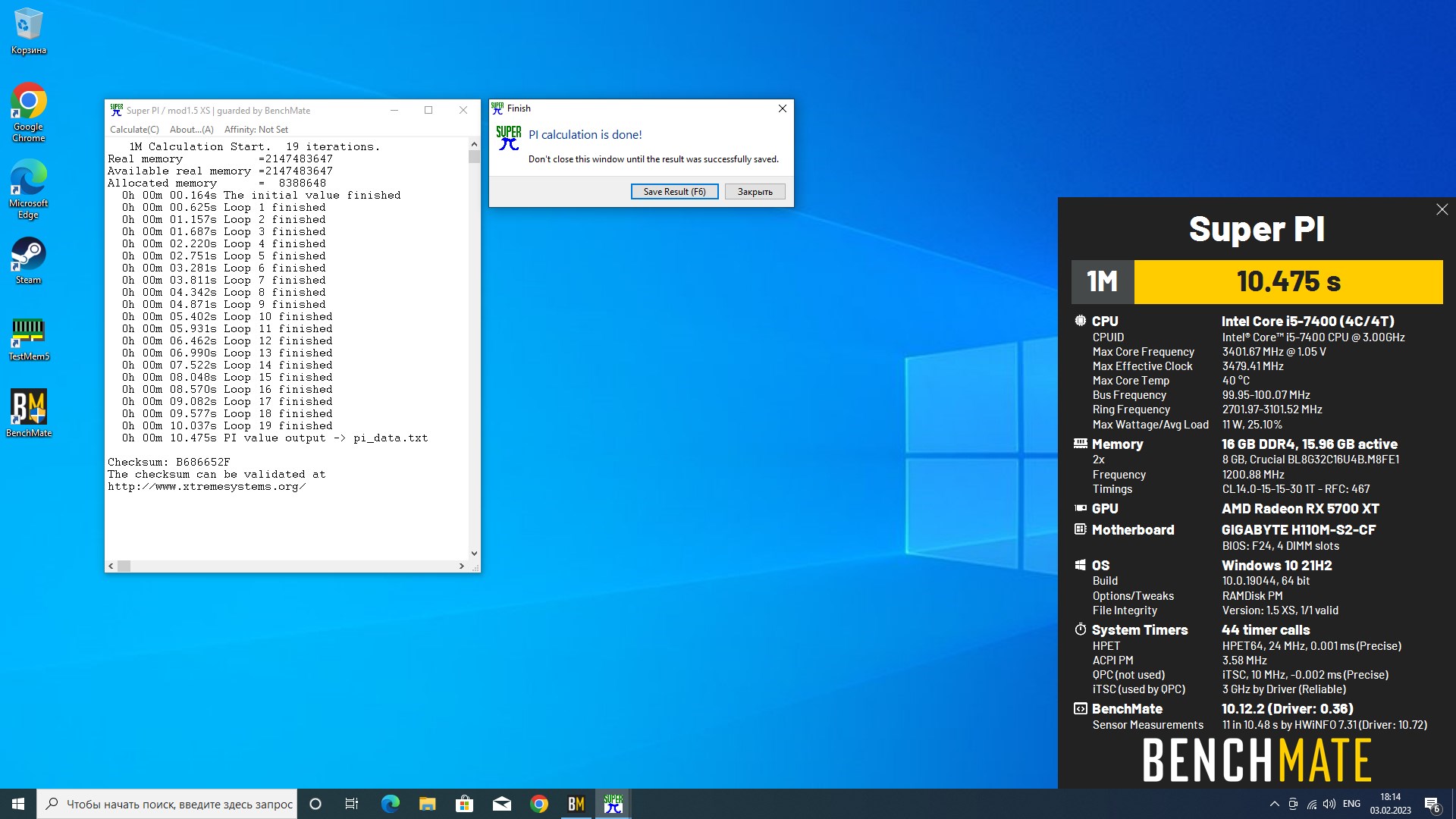The height and width of the screenshot is (819, 1456).
Task: Click Windows 10 21H2 value
Action: 1276,566
